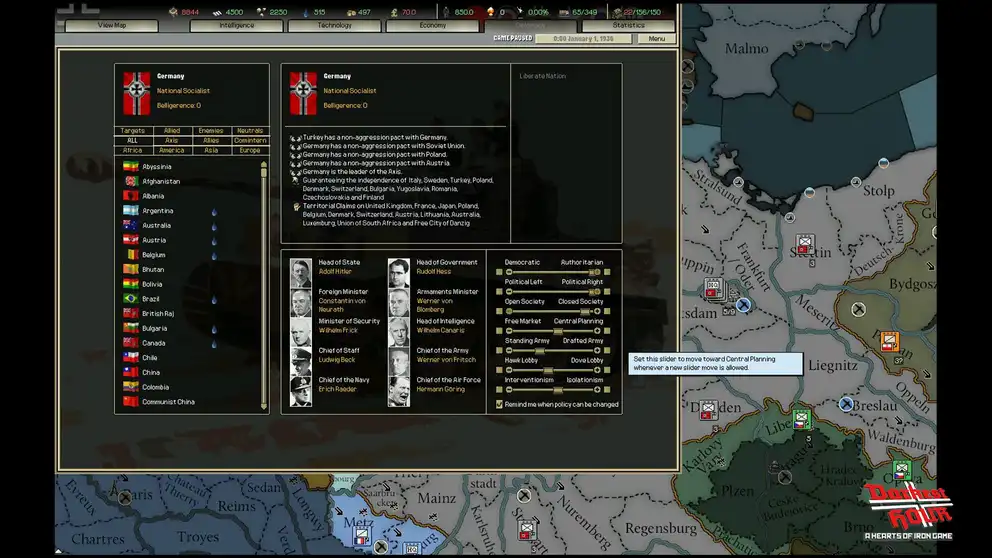Click the plus button toward Central Planning
The width and height of the screenshot is (992, 558).
coord(599,330)
